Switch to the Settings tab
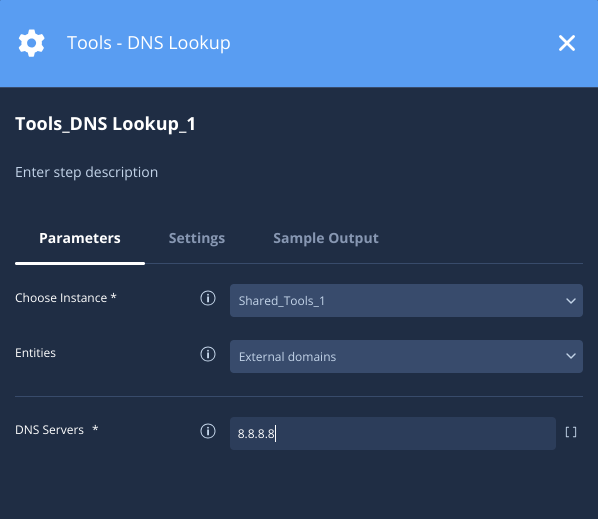The height and width of the screenshot is (519, 598). (x=197, y=238)
